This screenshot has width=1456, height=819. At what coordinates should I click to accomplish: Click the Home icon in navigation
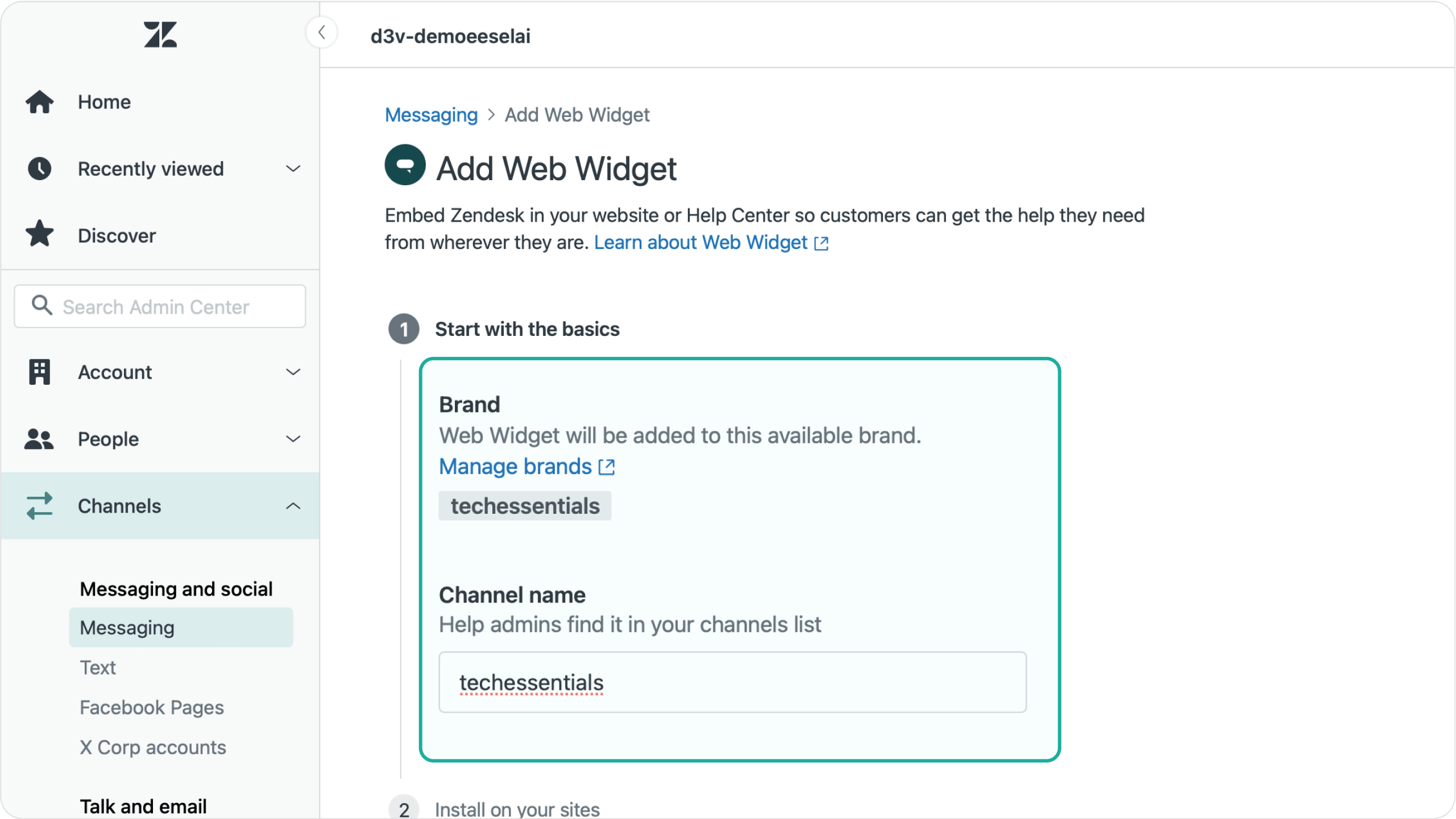tap(40, 101)
